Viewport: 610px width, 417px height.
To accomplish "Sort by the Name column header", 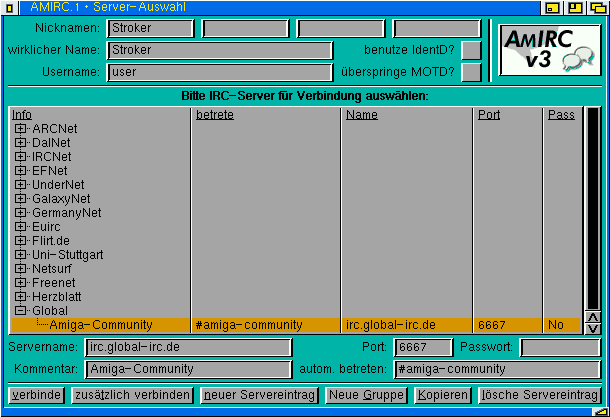I will point(362,115).
